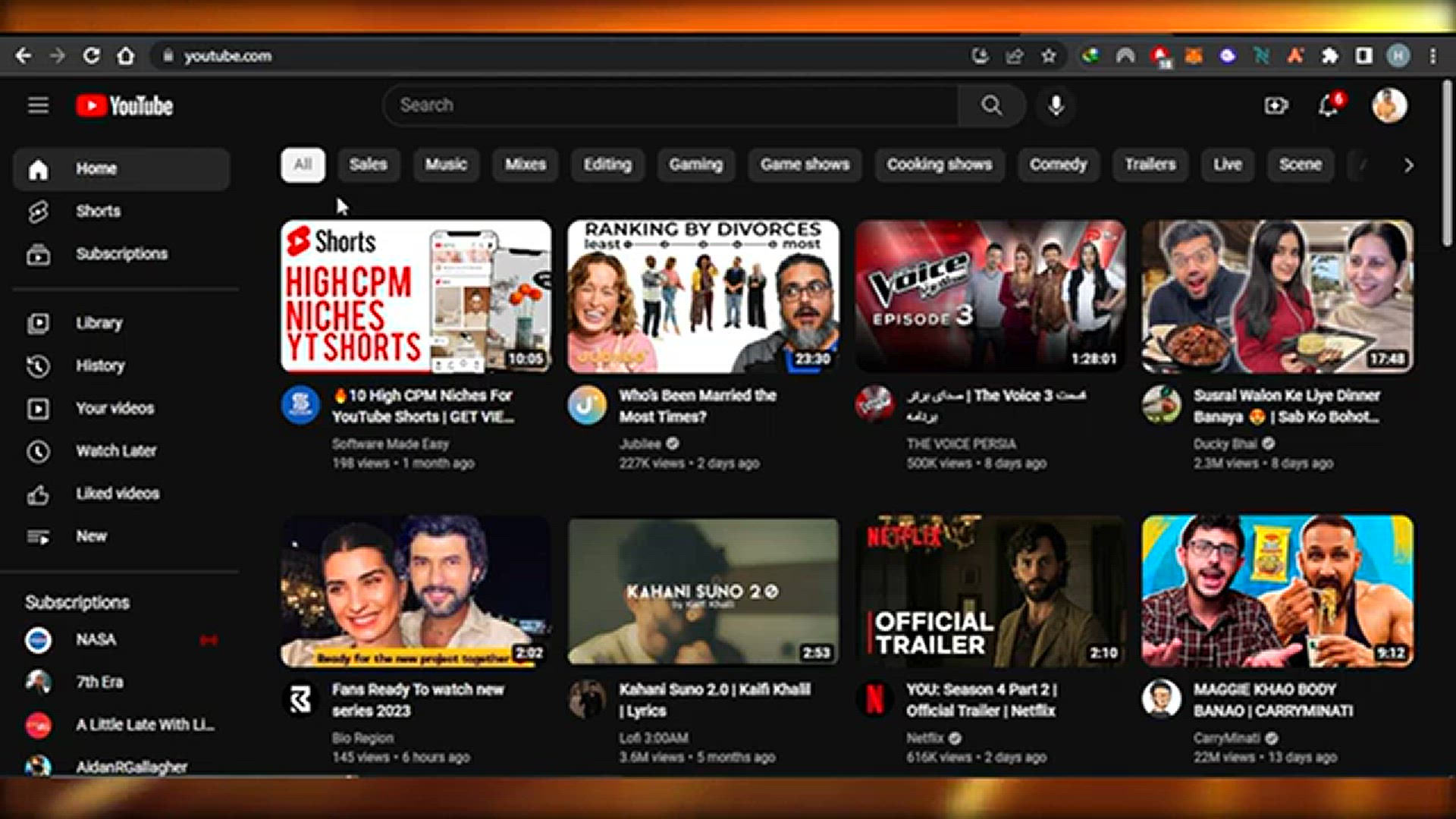Open the Maggie Khao Body Banao thumbnail
This screenshot has height=819, width=1456.
coord(1278,591)
